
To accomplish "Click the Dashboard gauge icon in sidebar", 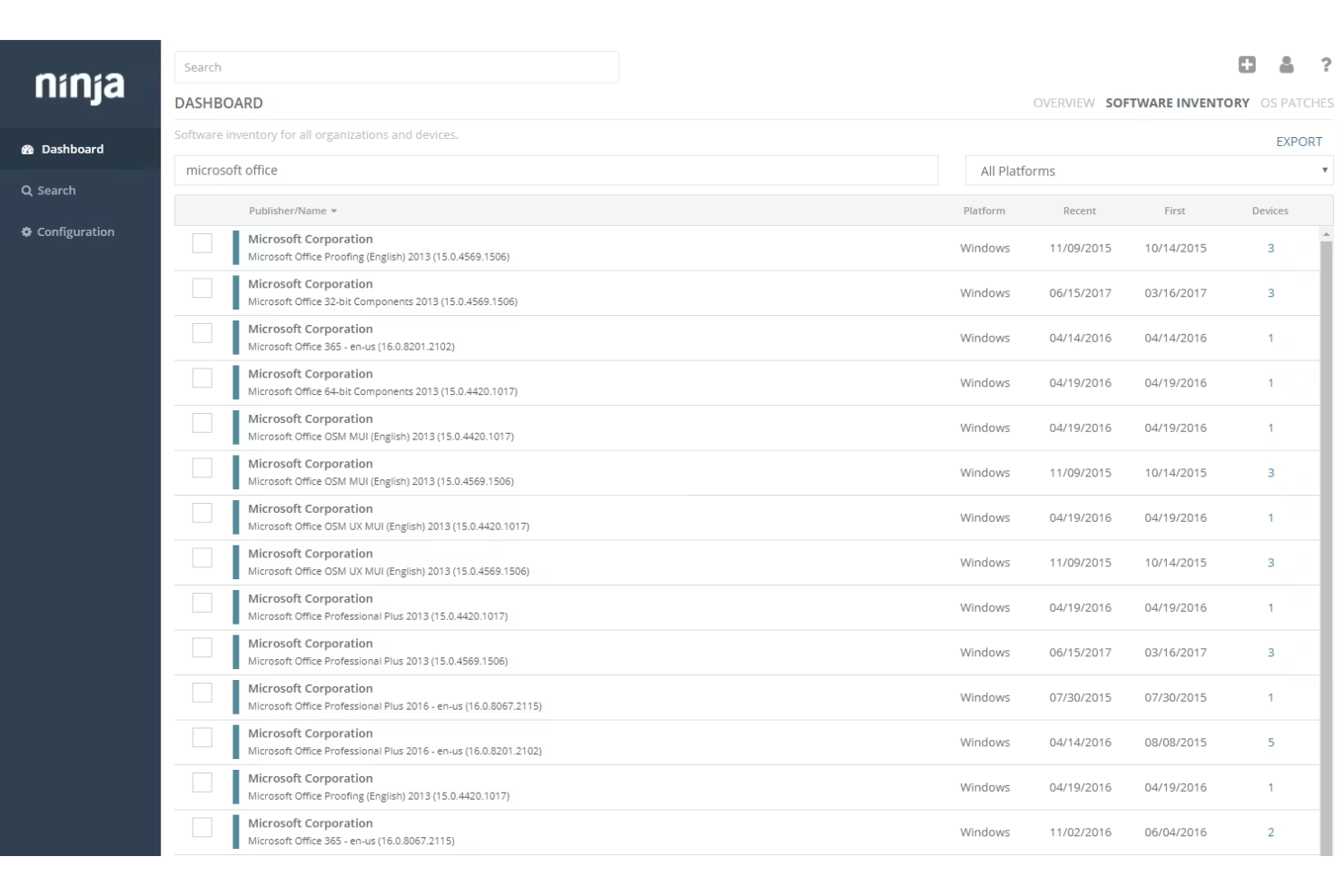I will [27, 150].
